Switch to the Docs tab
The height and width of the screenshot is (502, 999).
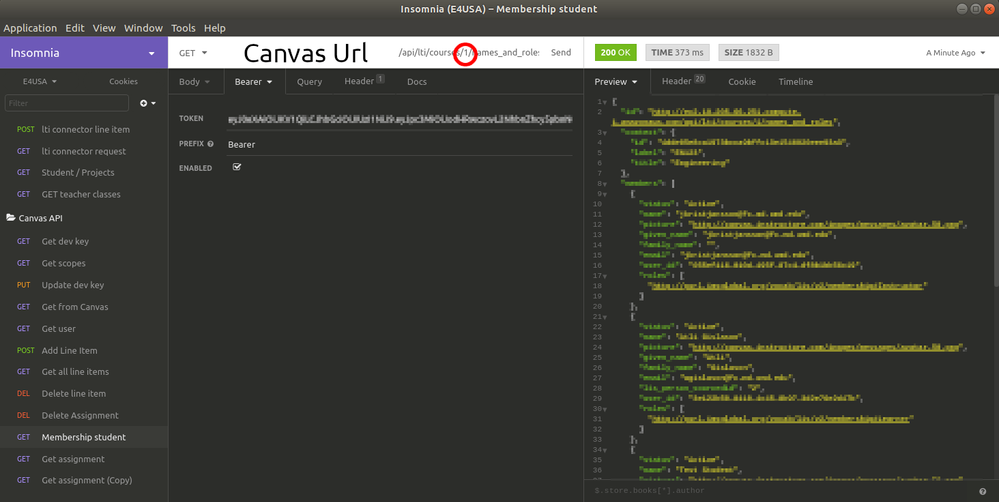(x=417, y=82)
